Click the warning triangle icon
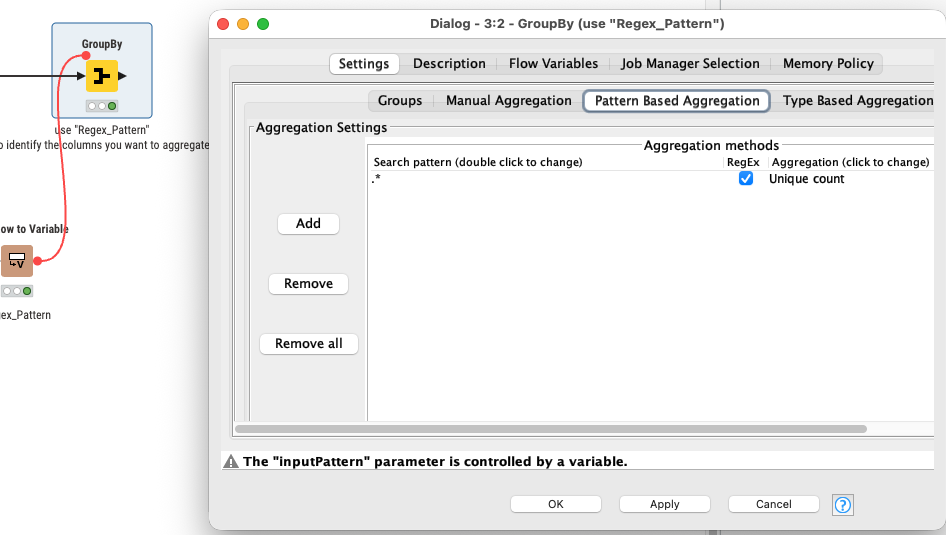The width and height of the screenshot is (946, 535). coord(231,462)
